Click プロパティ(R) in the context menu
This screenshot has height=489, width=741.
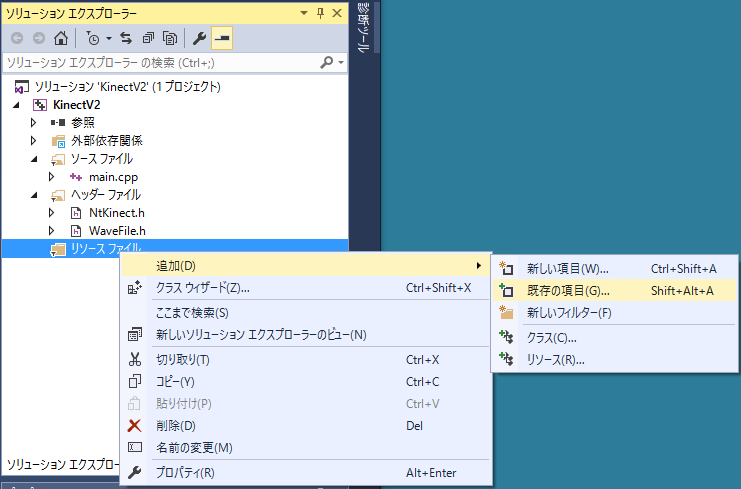(185, 473)
